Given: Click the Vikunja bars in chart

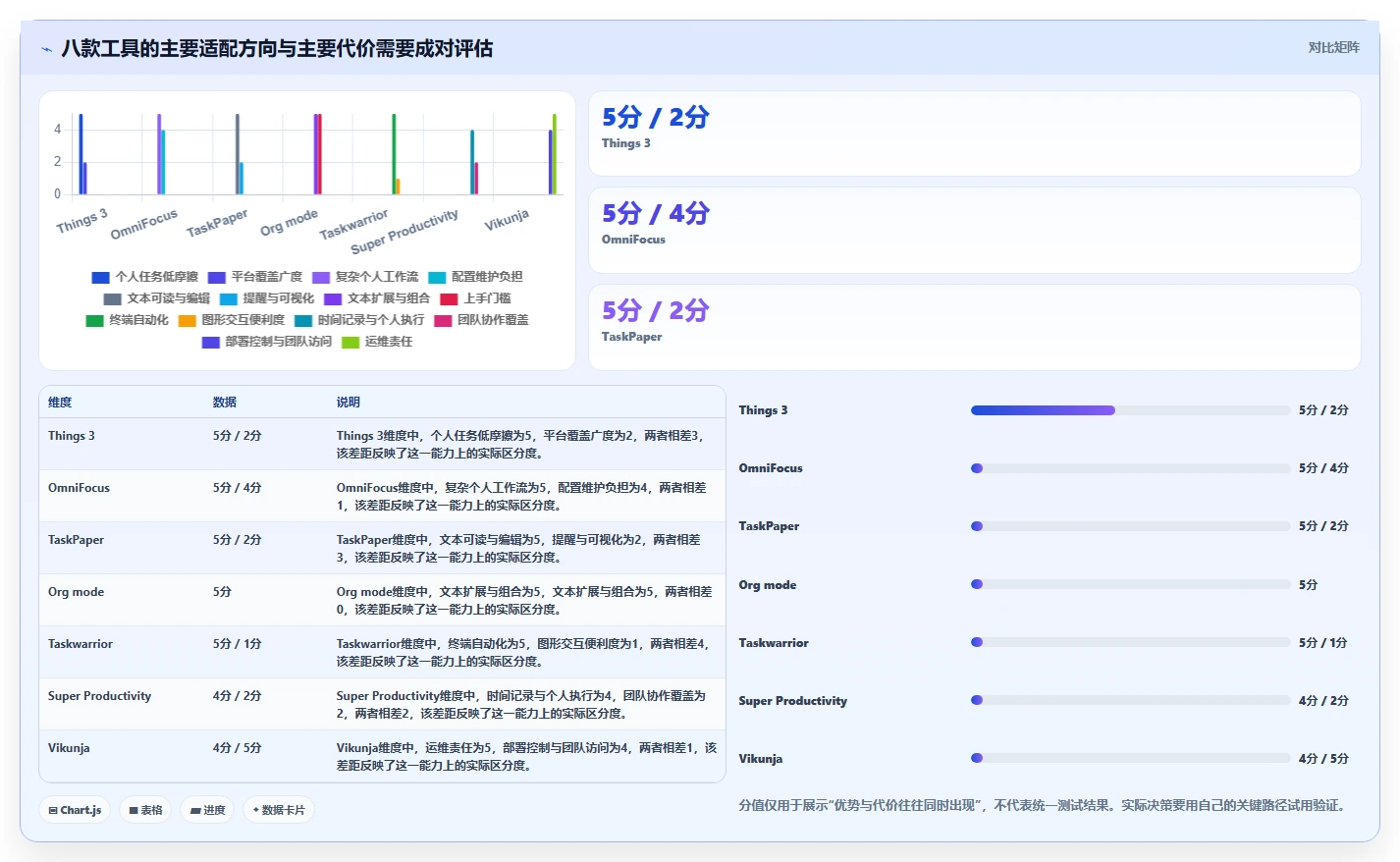Looking at the screenshot, I should pyautogui.click(x=553, y=154).
